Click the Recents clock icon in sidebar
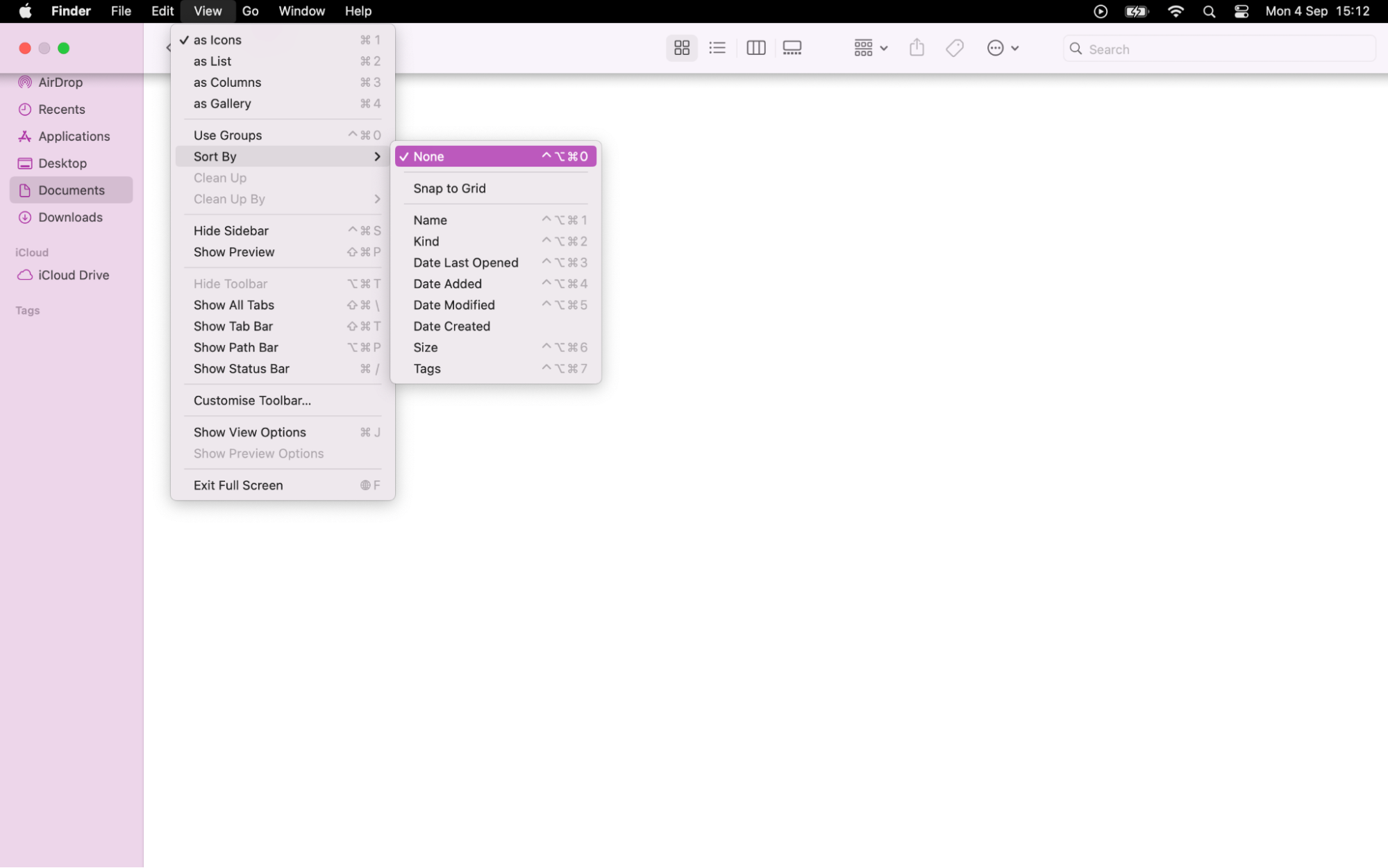The image size is (1388, 868). 25,109
